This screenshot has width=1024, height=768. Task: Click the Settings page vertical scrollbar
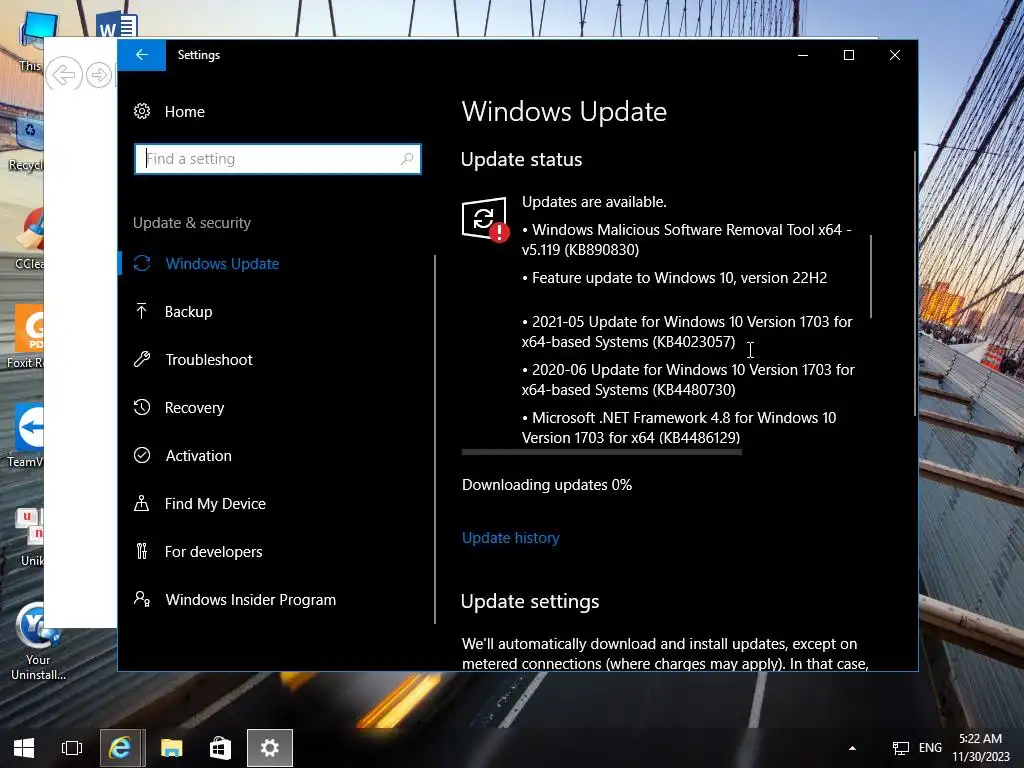[x=914, y=283]
